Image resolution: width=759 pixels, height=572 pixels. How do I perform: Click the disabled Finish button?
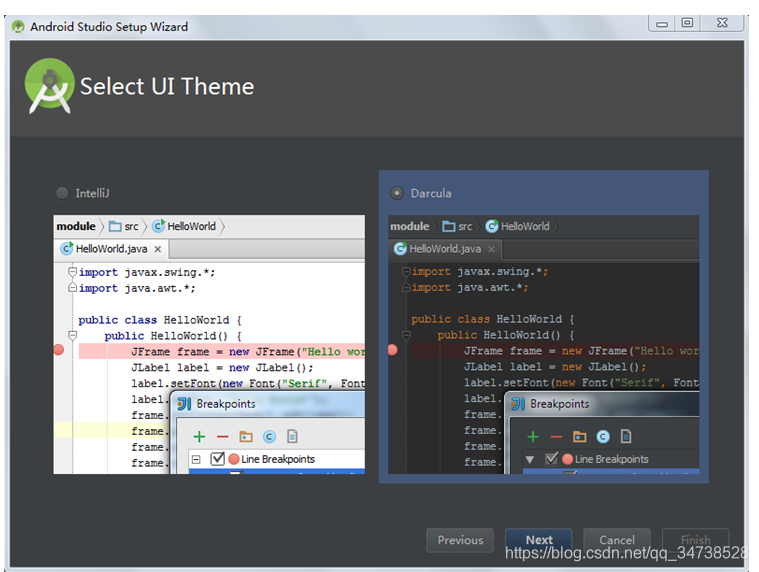(696, 540)
